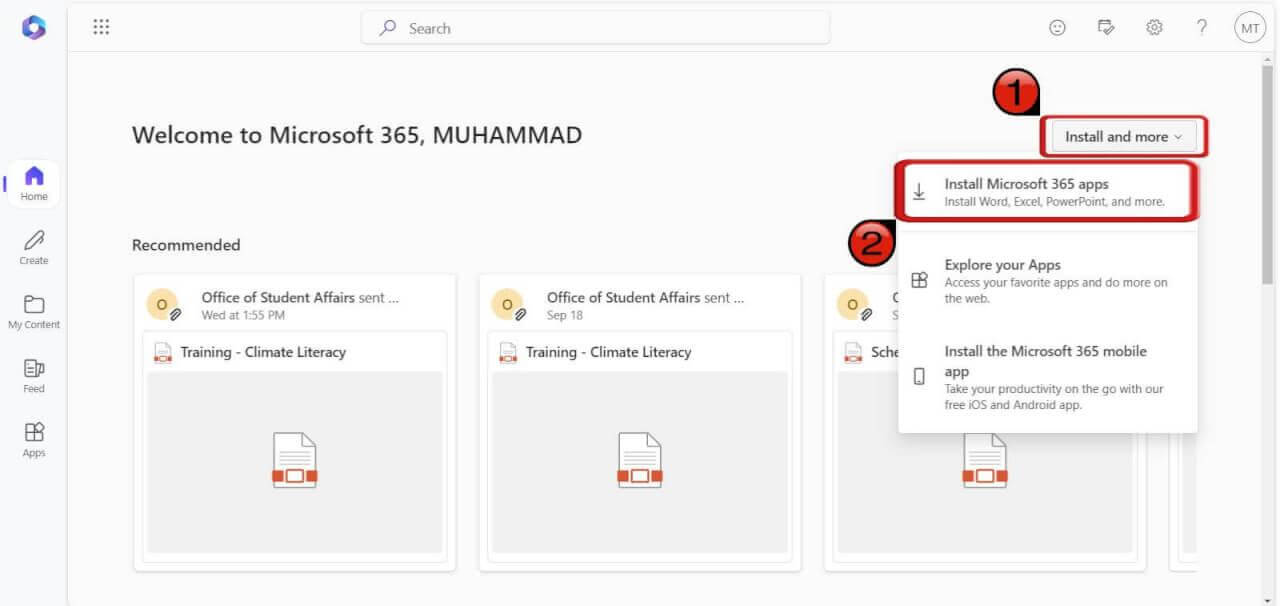The height and width of the screenshot is (606, 1280).
Task: Open Apps in the sidebar
Action: pyautogui.click(x=34, y=440)
